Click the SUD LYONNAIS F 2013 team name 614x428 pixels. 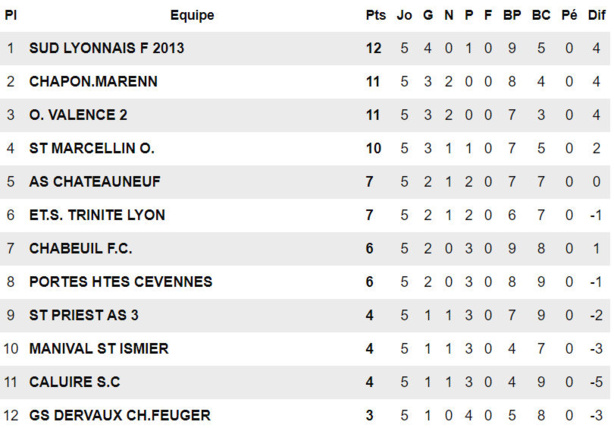coord(107,48)
